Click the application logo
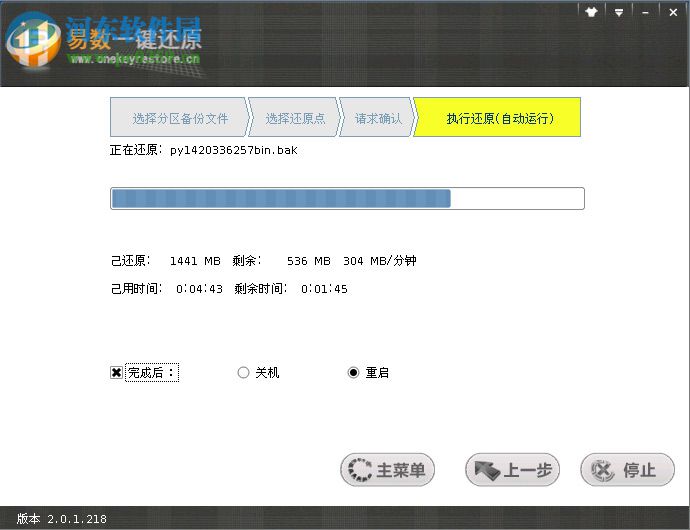 pyautogui.click(x=33, y=40)
